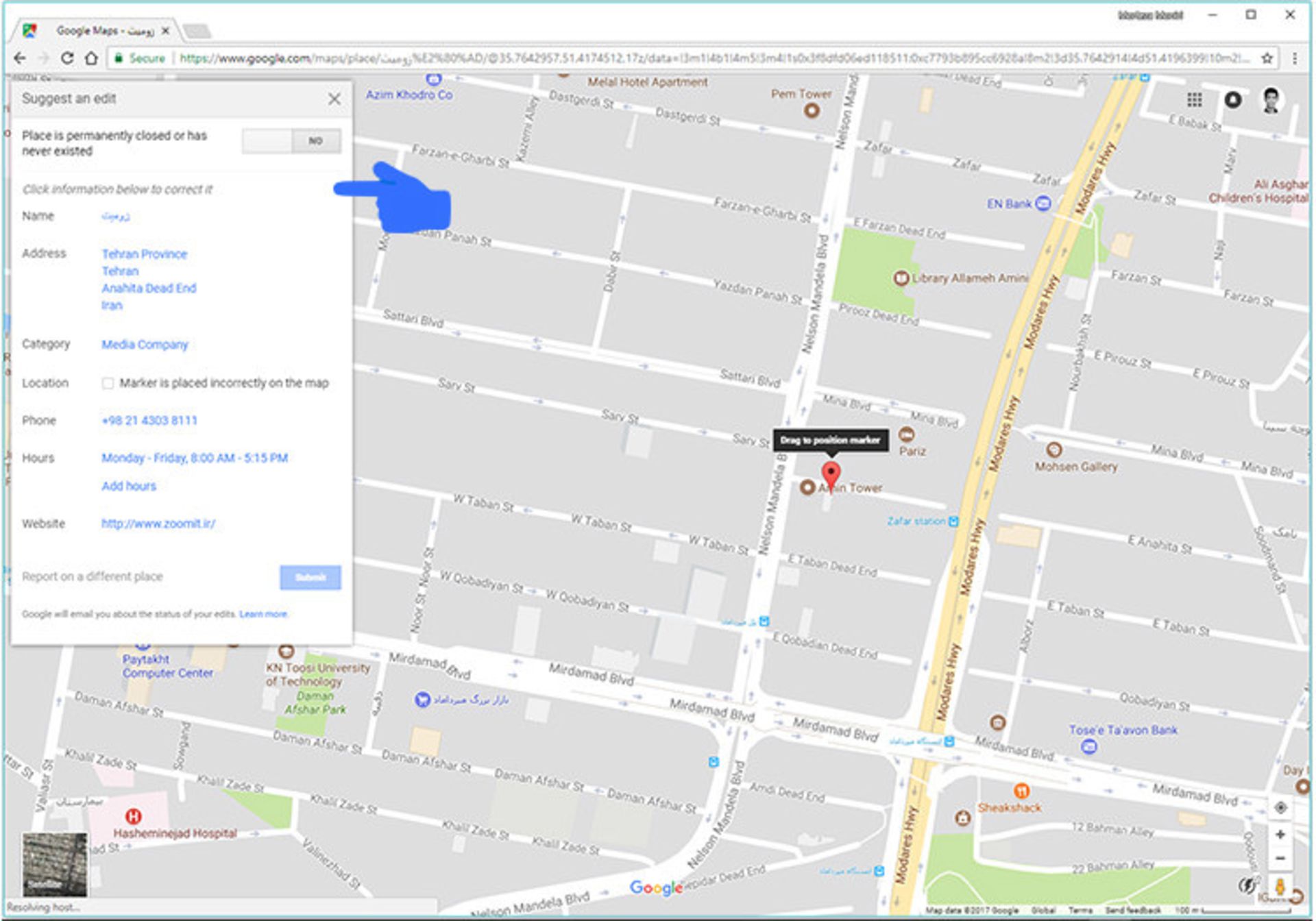The width and height of the screenshot is (1316, 921).
Task: Click Report on a different place
Action: click(93, 576)
